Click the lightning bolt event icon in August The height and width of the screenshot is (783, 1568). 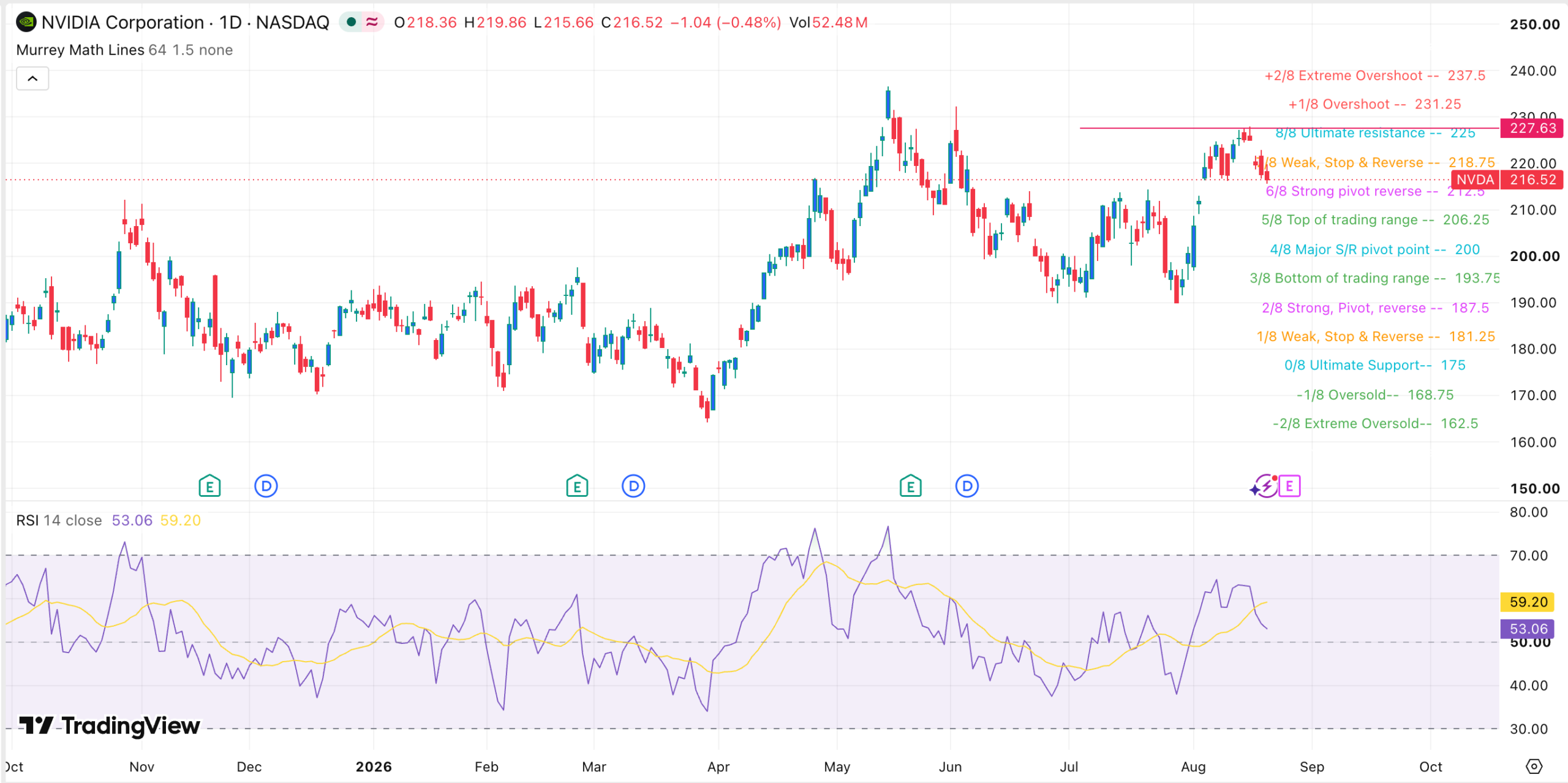tap(1265, 486)
